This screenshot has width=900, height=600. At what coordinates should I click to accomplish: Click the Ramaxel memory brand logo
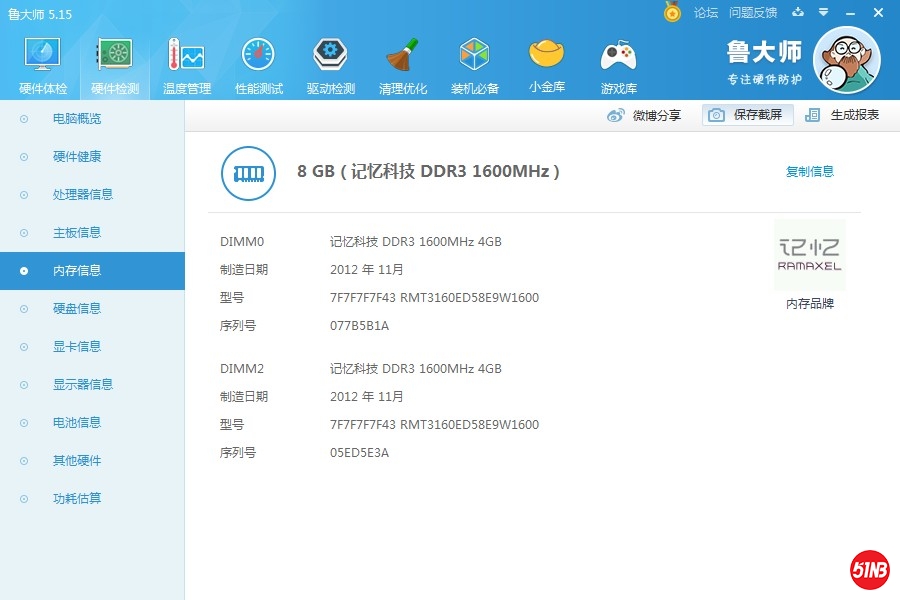809,255
